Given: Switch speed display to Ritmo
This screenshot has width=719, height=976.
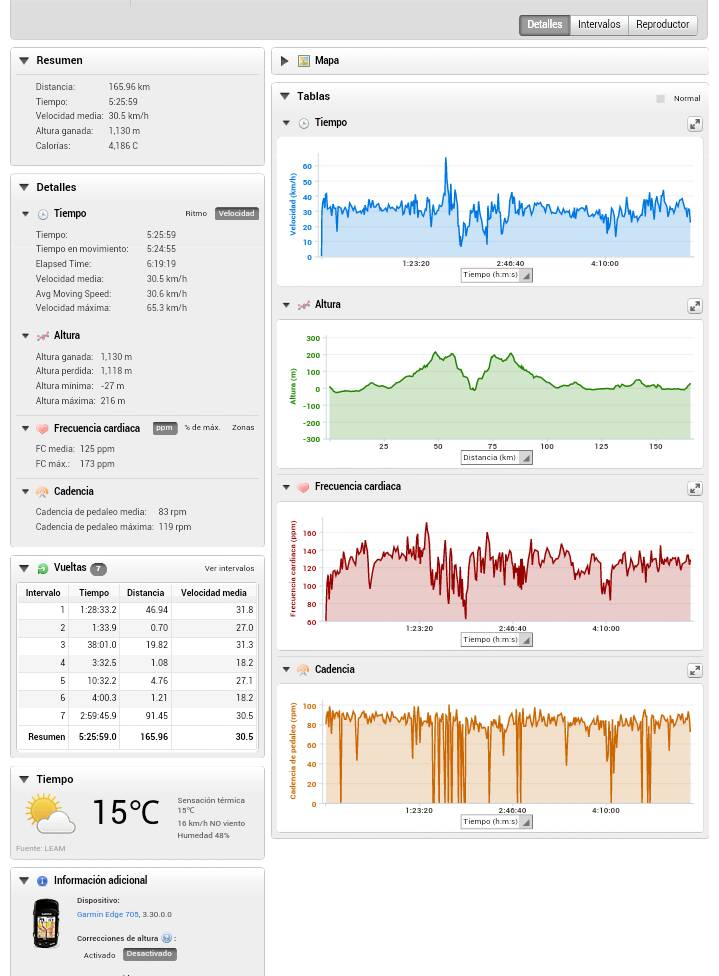Looking at the screenshot, I should [196, 214].
